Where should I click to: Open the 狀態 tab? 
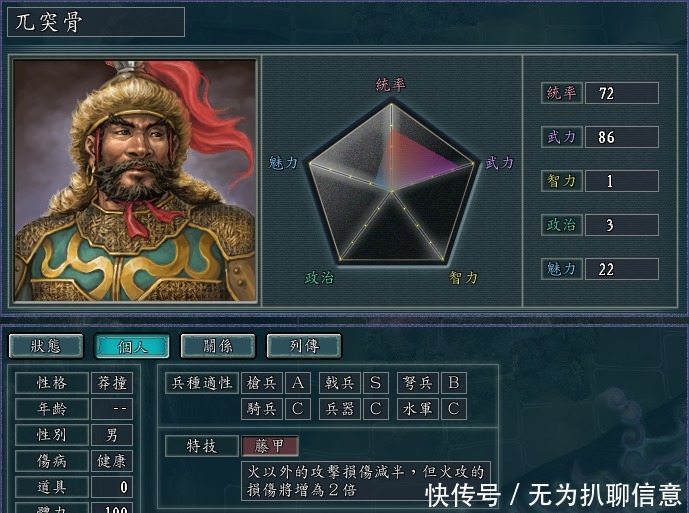(x=46, y=346)
